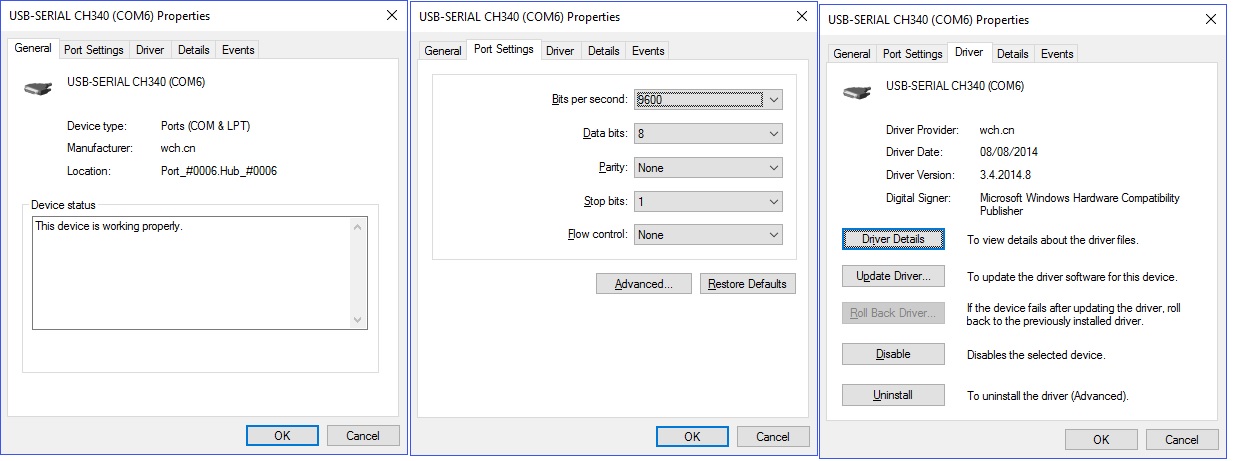Disable the selected device
This screenshot has height=461, width=1235.
[893, 354]
